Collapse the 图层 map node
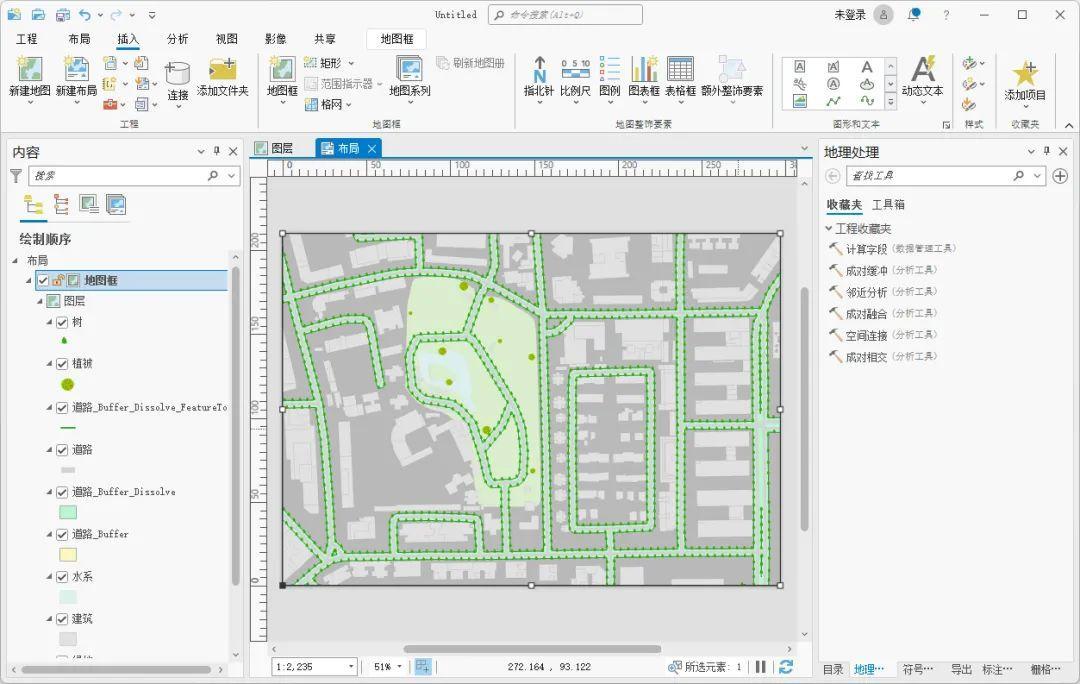 (40, 301)
